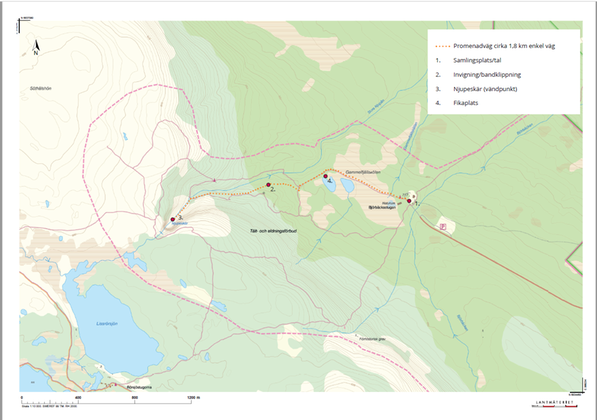
Task: Click the red marker for point 2
Action: tap(268, 185)
